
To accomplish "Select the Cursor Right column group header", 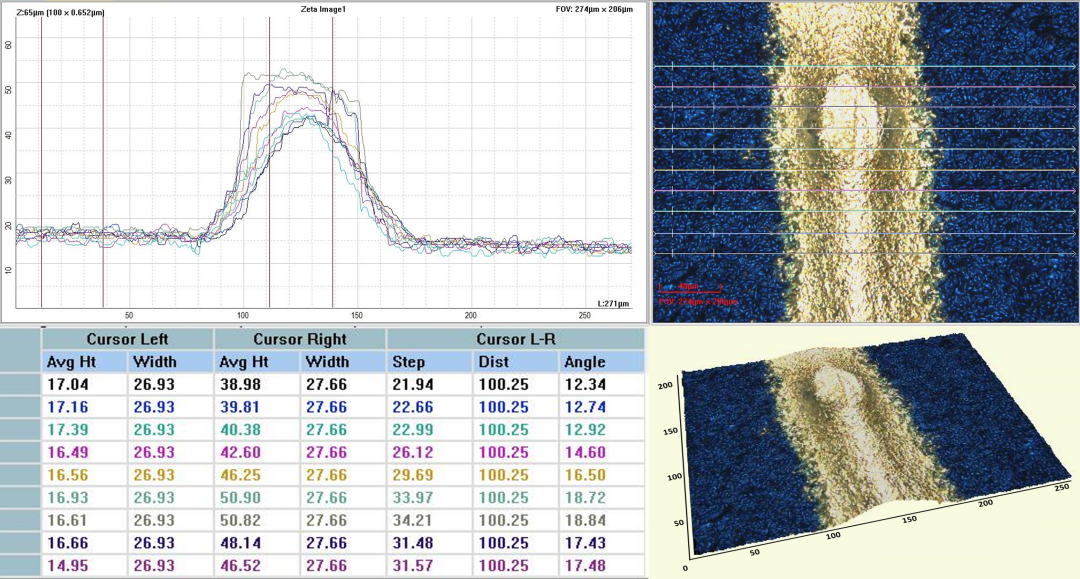I will tap(300, 339).
